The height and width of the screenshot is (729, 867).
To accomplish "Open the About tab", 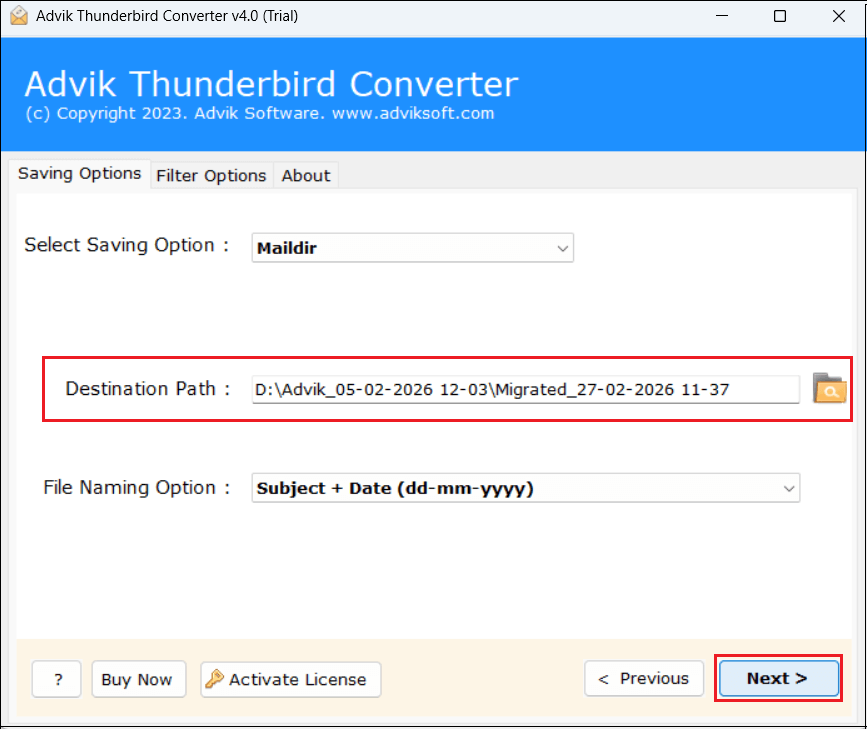I will click(305, 175).
